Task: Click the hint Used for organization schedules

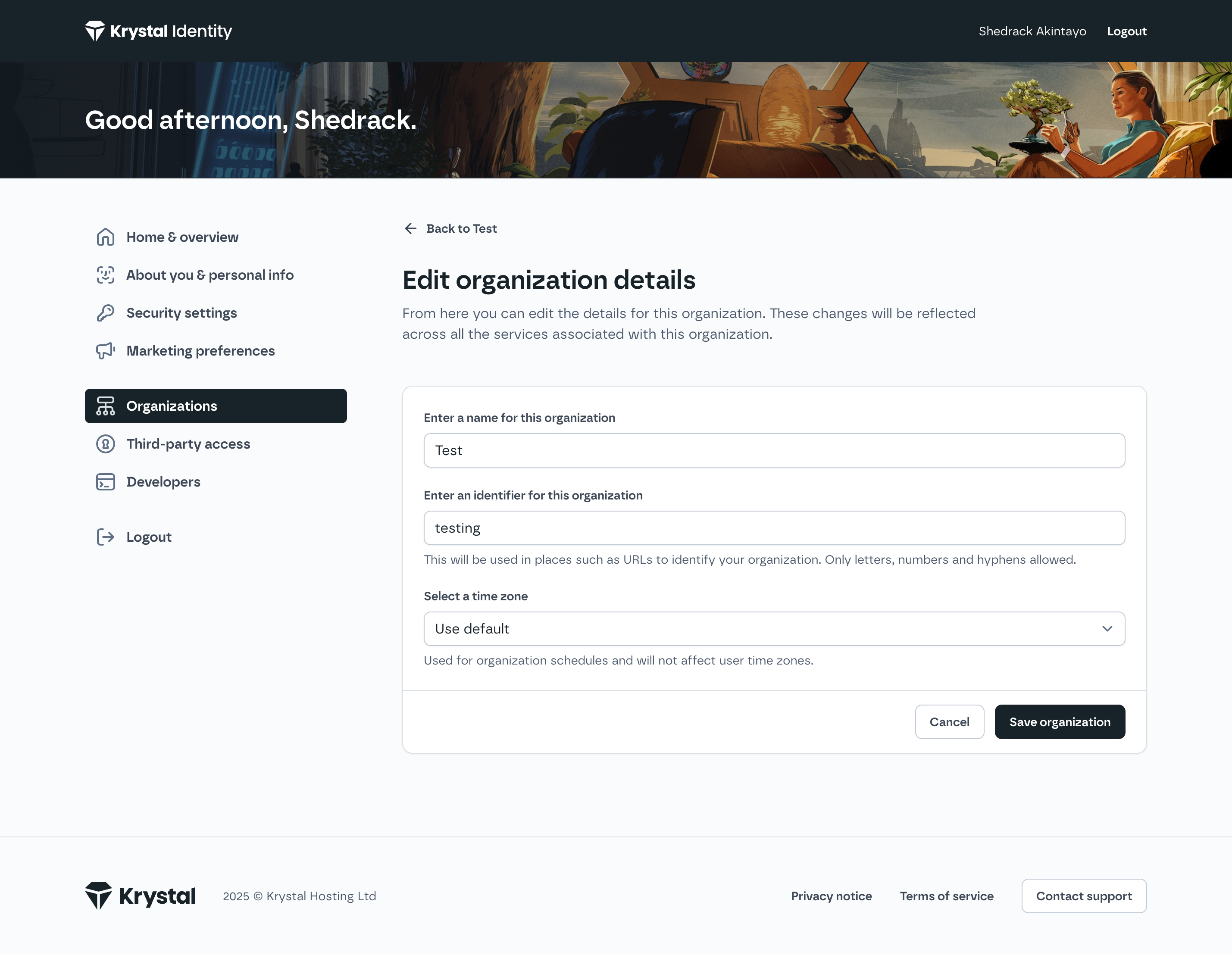Action: [618, 661]
